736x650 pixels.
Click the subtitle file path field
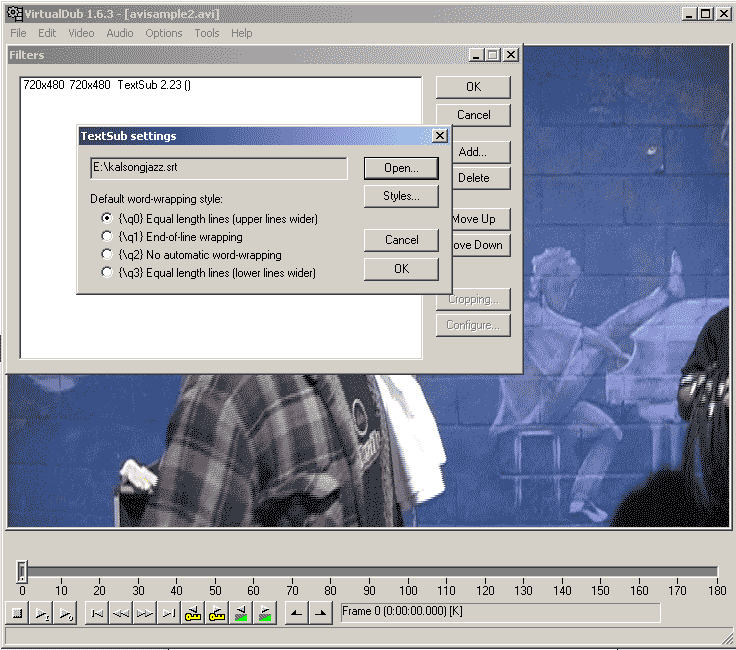pyautogui.click(x=219, y=168)
